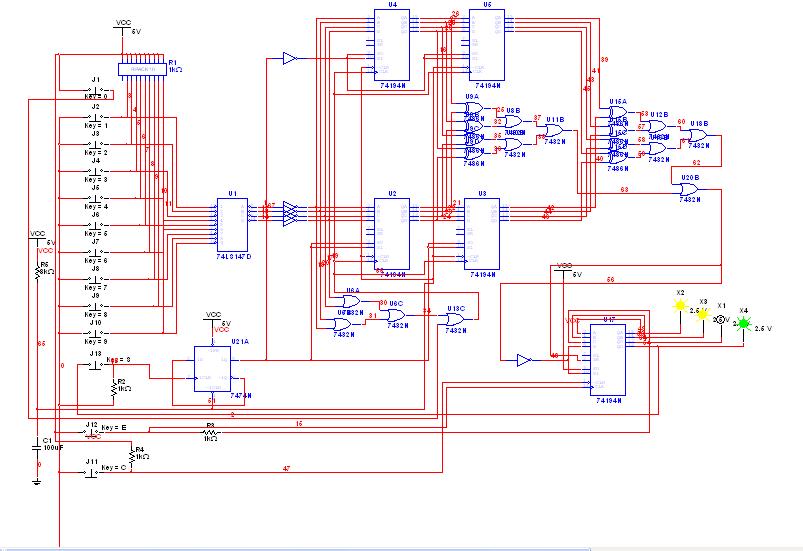The width and height of the screenshot is (803, 551).
Task: Click net label 62 below U18B
Action: click(696, 162)
